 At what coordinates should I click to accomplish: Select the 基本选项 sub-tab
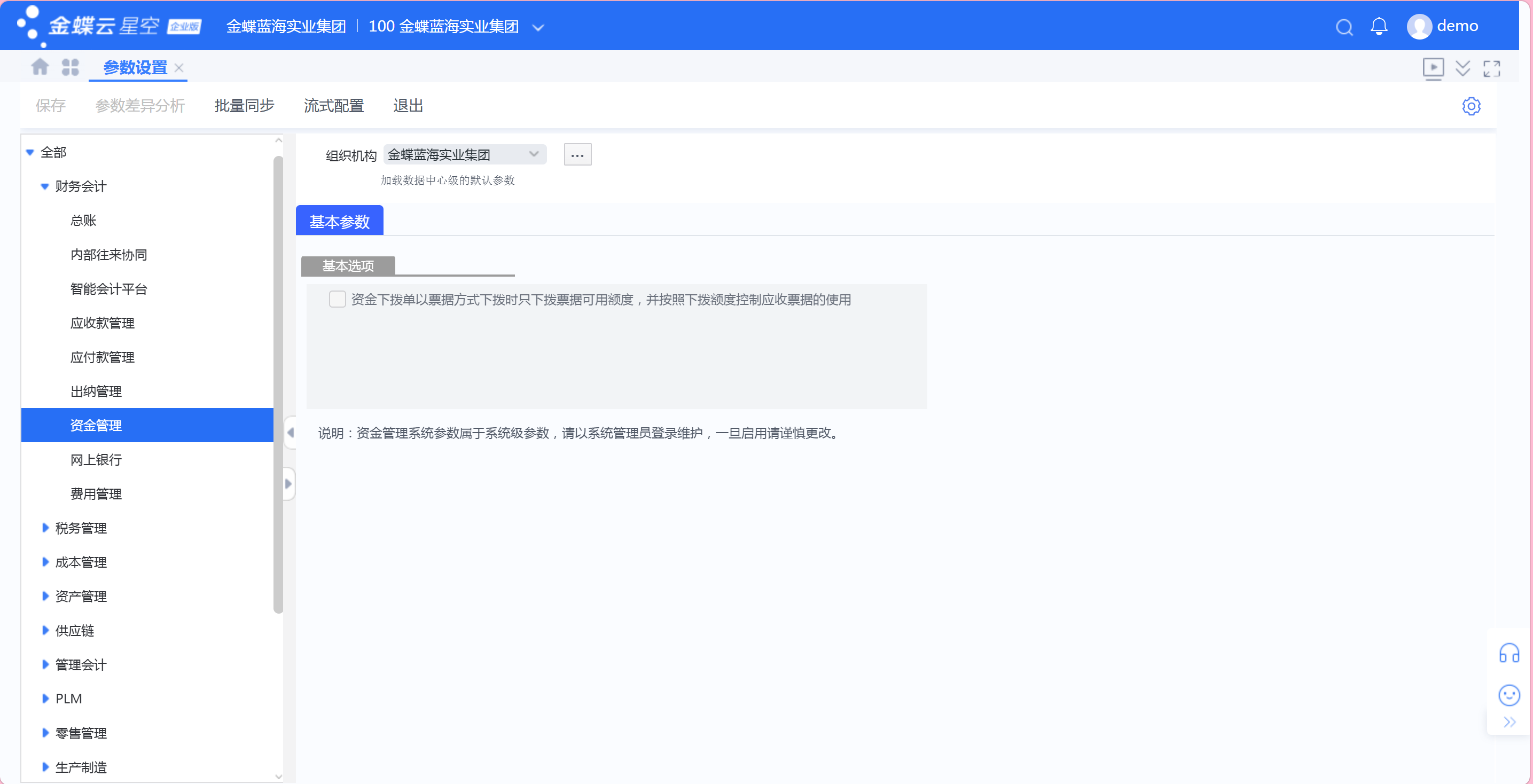click(348, 266)
